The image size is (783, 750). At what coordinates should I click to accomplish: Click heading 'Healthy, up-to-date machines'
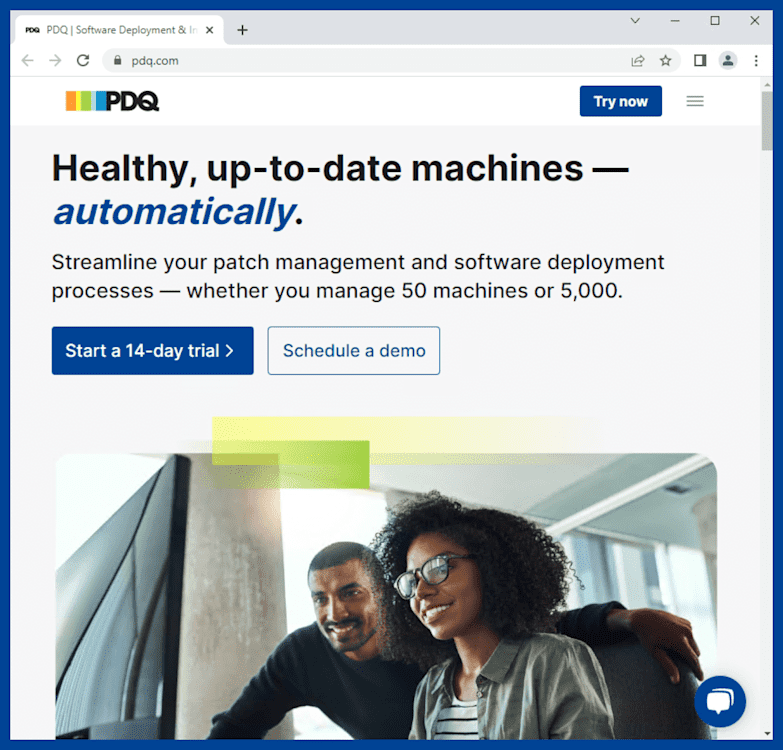318,169
